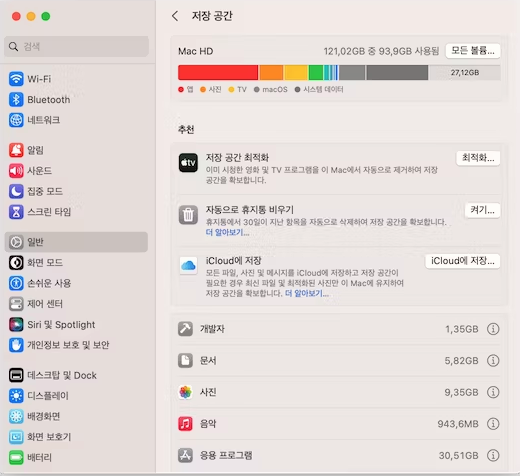Viewport: 520px width, 476px height.
Task: Open 손쉬운 사용 accessibility icon
Action: [16, 283]
